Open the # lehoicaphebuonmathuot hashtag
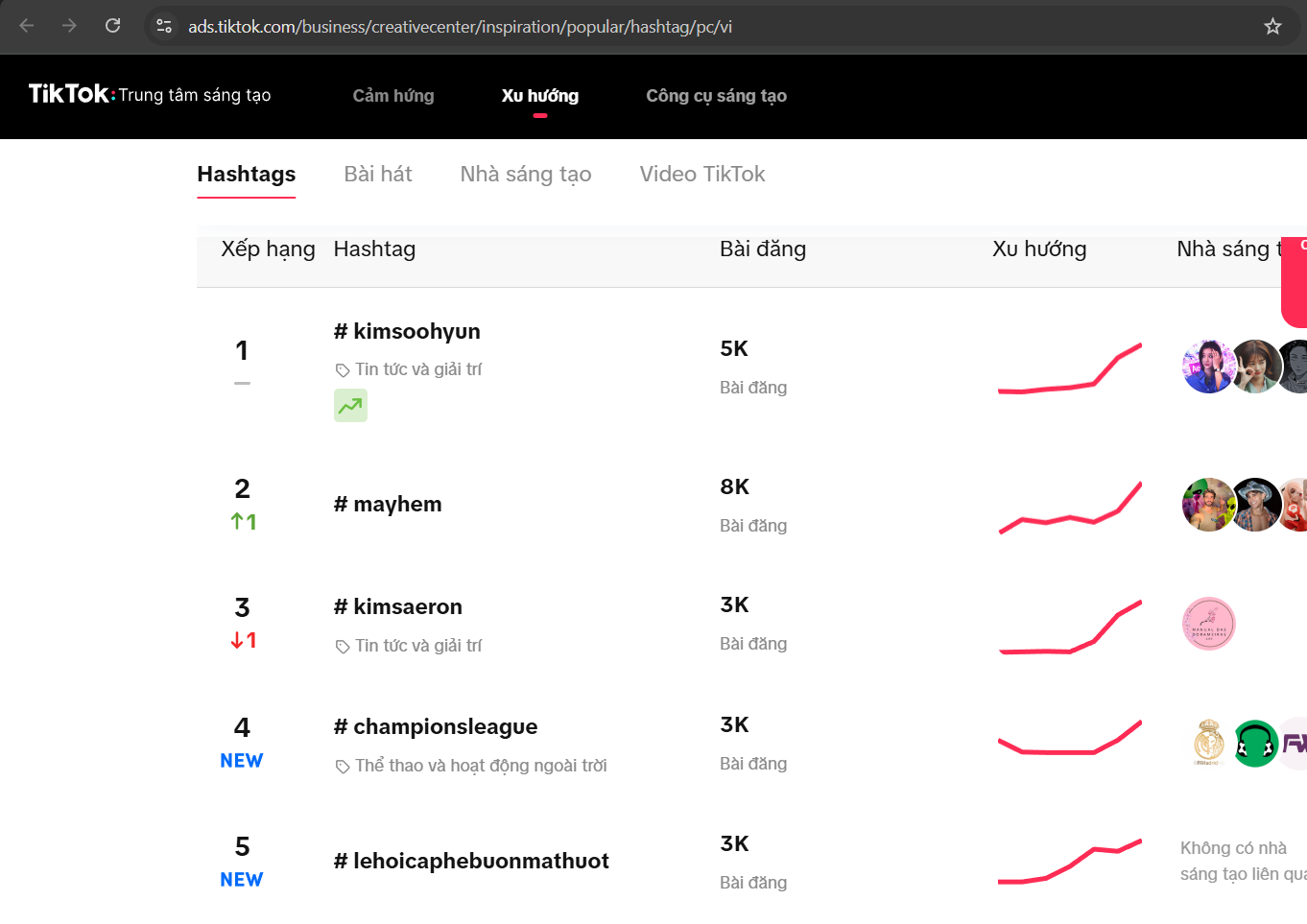This screenshot has width=1307, height=924. [471, 862]
